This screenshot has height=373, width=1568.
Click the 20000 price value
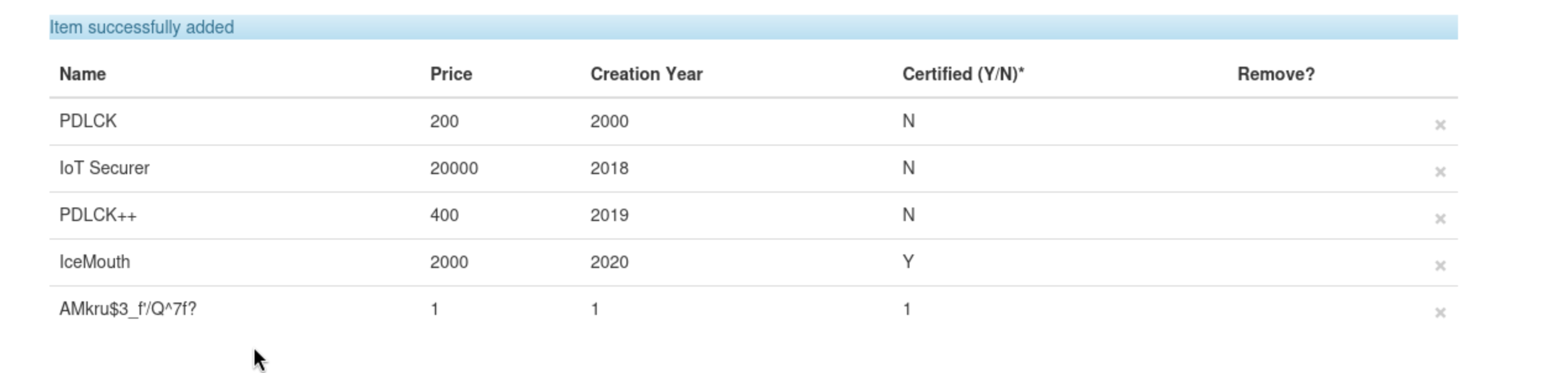coord(454,168)
